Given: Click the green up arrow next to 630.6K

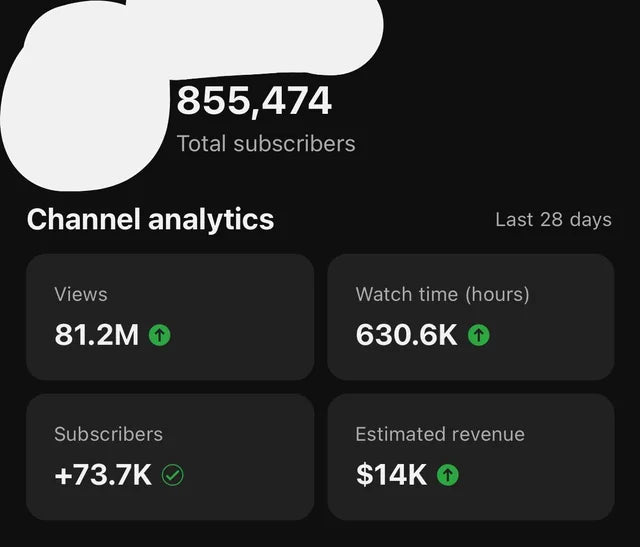Looking at the screenshot, I should (479, 336).
